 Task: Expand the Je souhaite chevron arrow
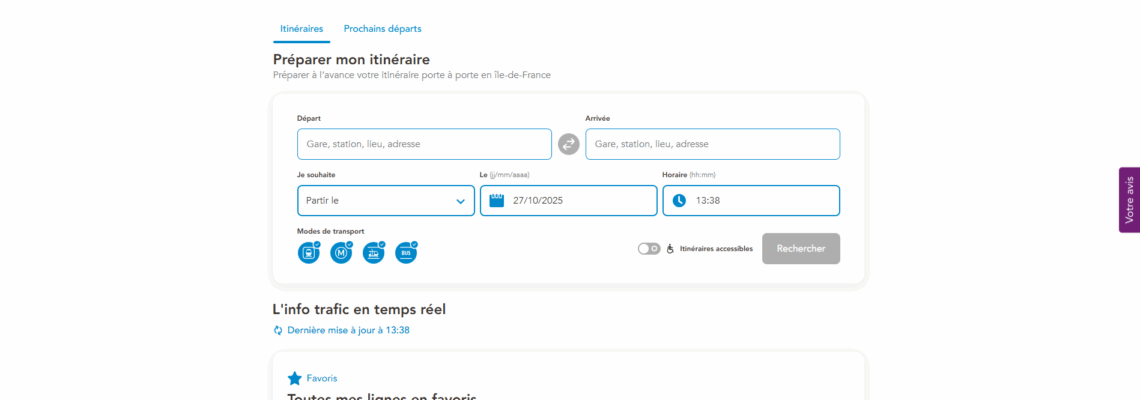pyautogui.click(x=460, y=201)
